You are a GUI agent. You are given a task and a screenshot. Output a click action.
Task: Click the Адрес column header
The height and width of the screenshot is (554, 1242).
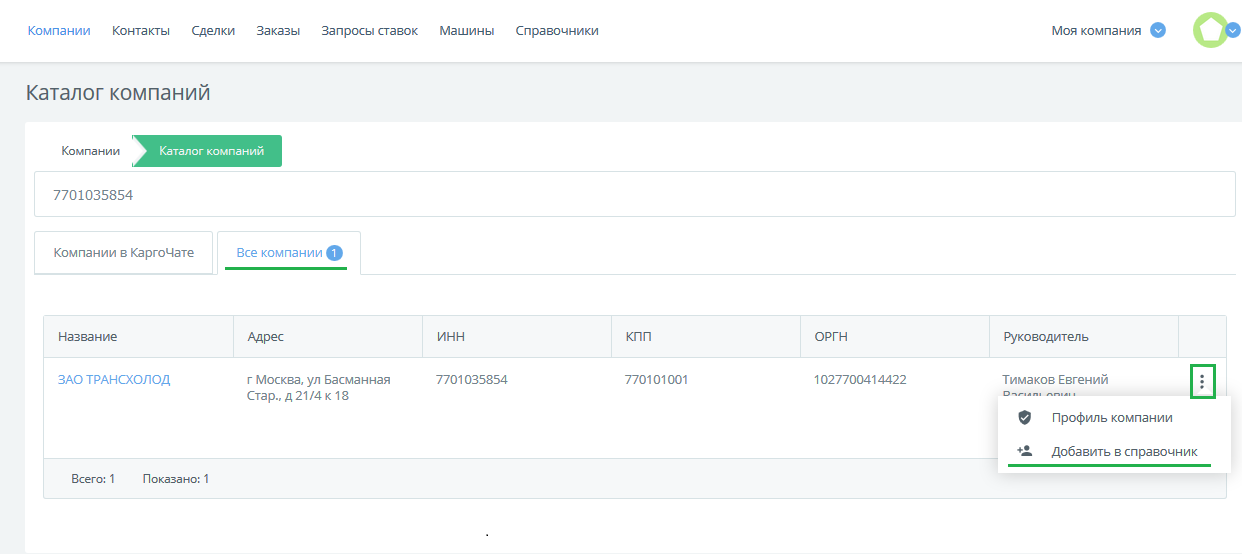pos(328,337)
